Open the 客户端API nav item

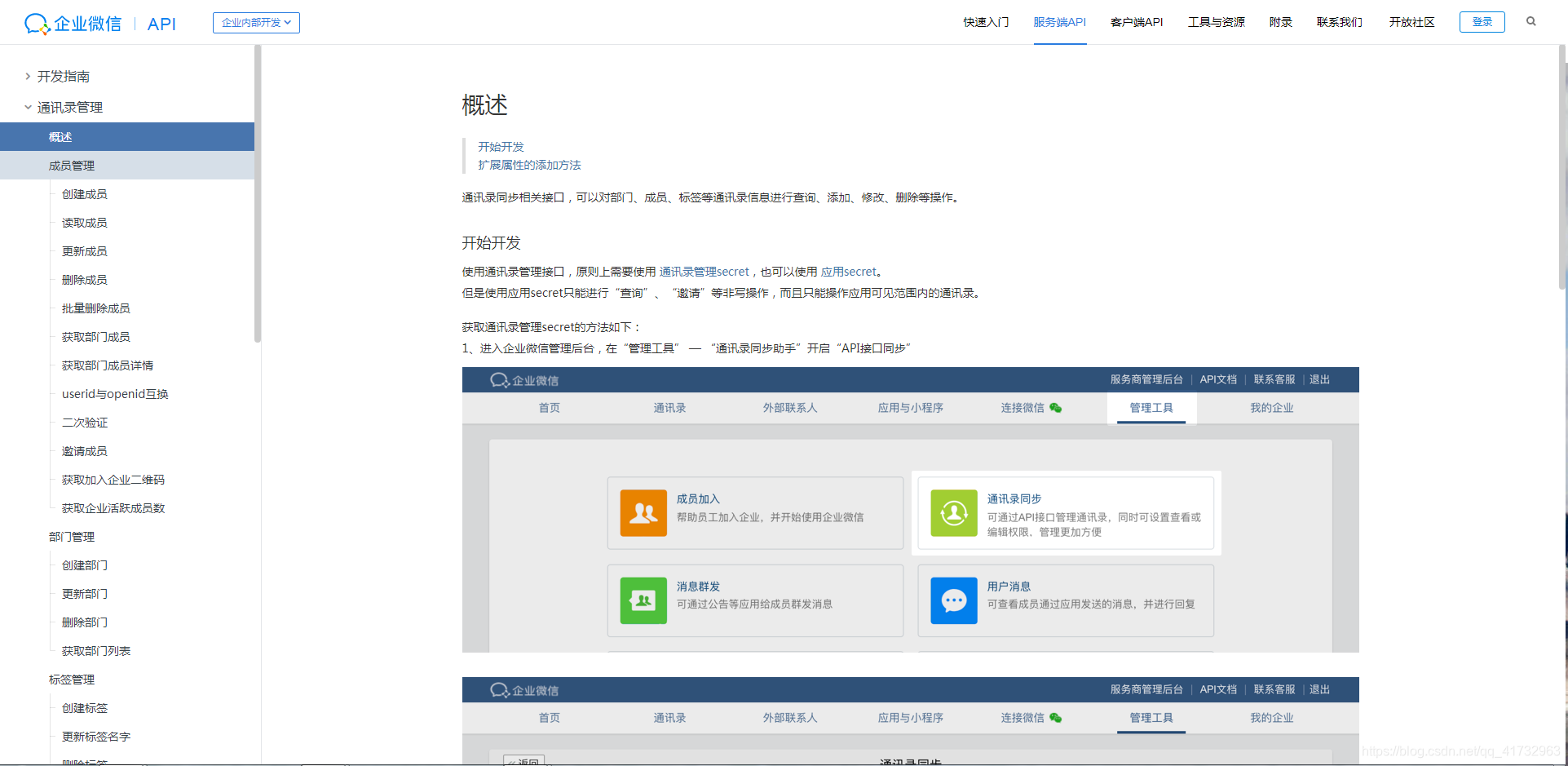pos(1137,22)
